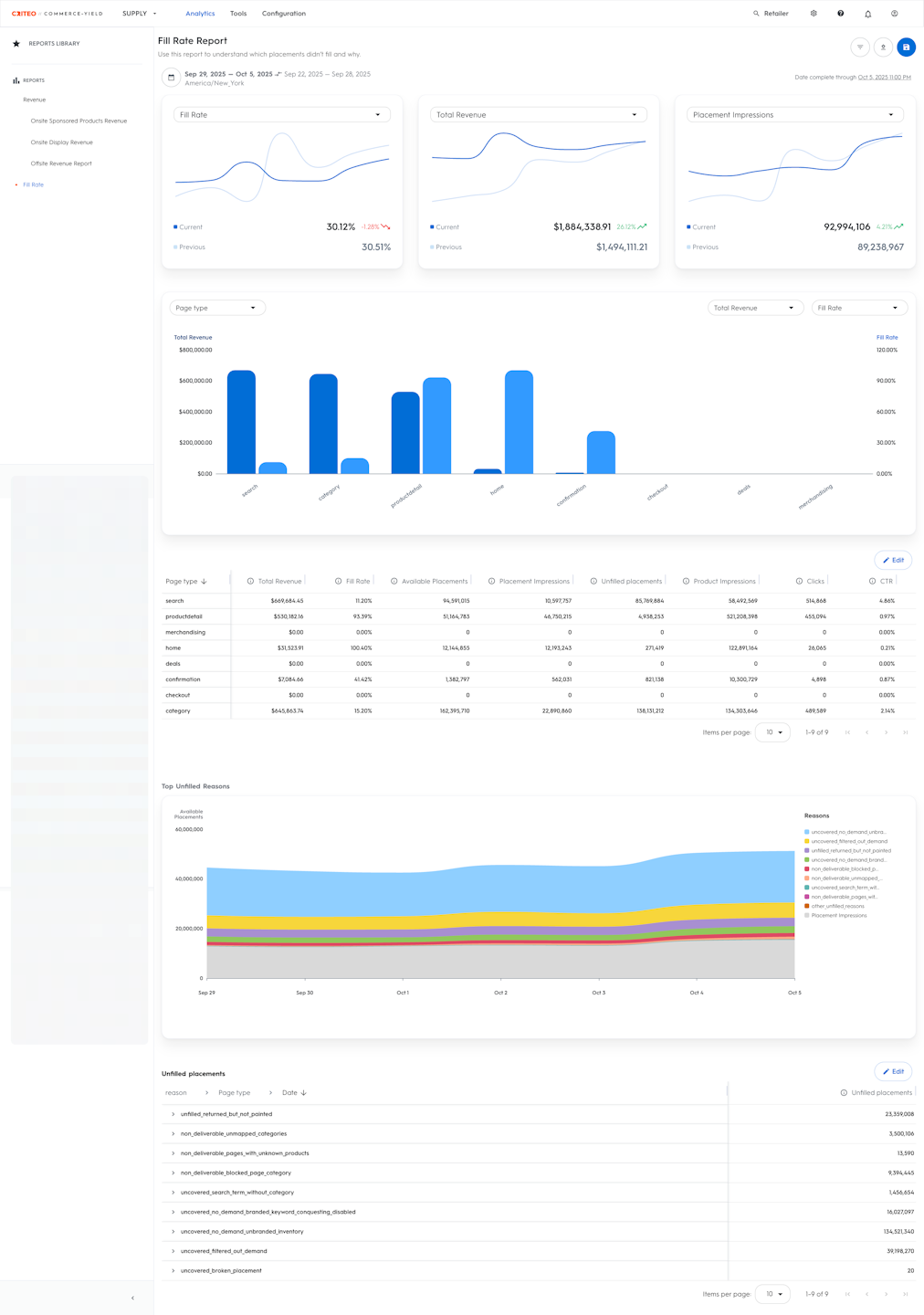The height and width of the screenshot is (1315, 924).
Task: Sort table by Total Revenue column
Action: coord(279,581)
